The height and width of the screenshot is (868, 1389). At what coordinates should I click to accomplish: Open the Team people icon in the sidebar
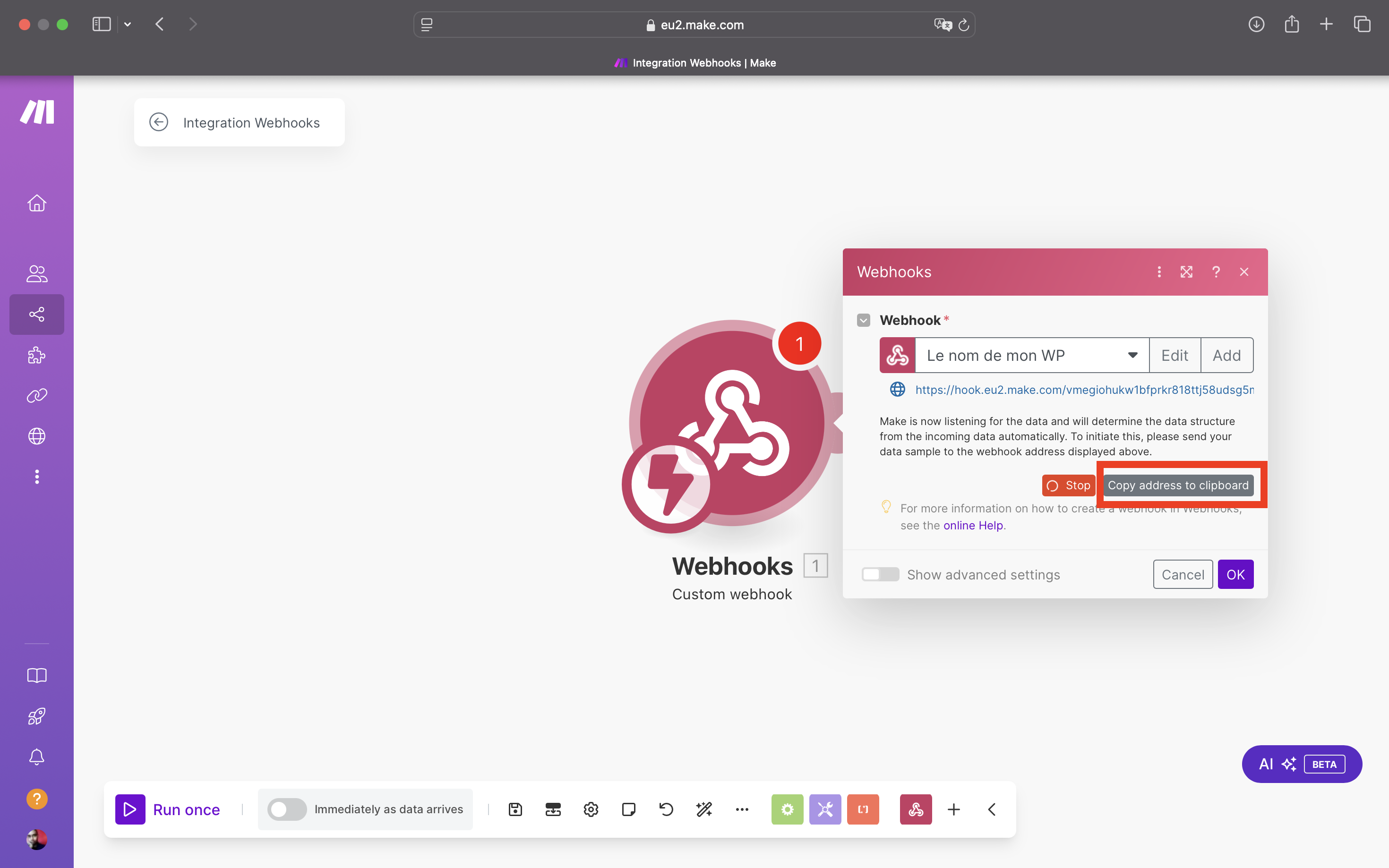point(37,274)
